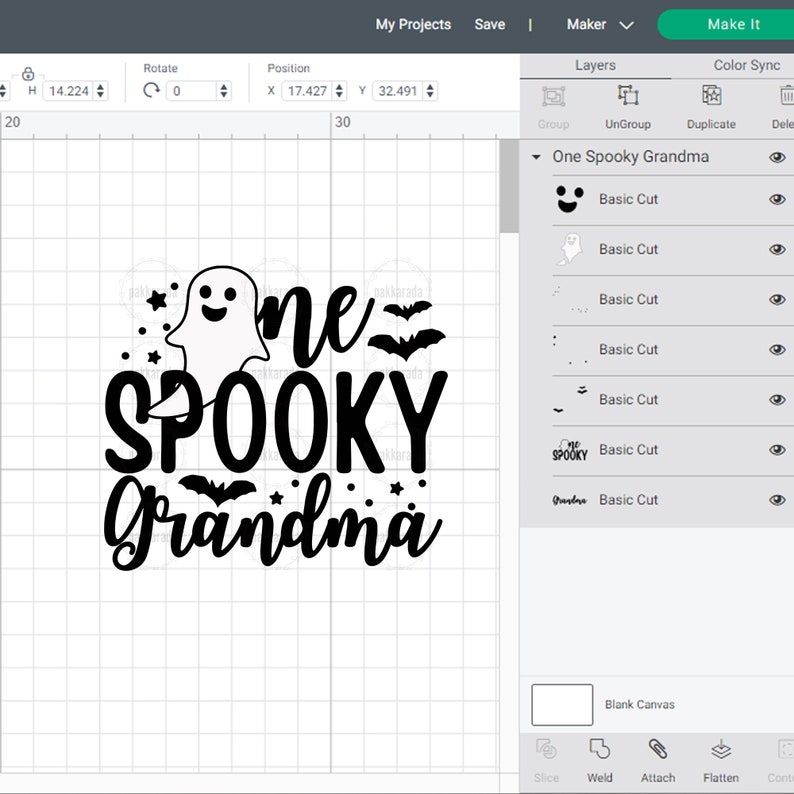Click the rotate arrow icon
The width and height of the screenshot is (794, 794).
pyautogui.click(x=151, y=91)
